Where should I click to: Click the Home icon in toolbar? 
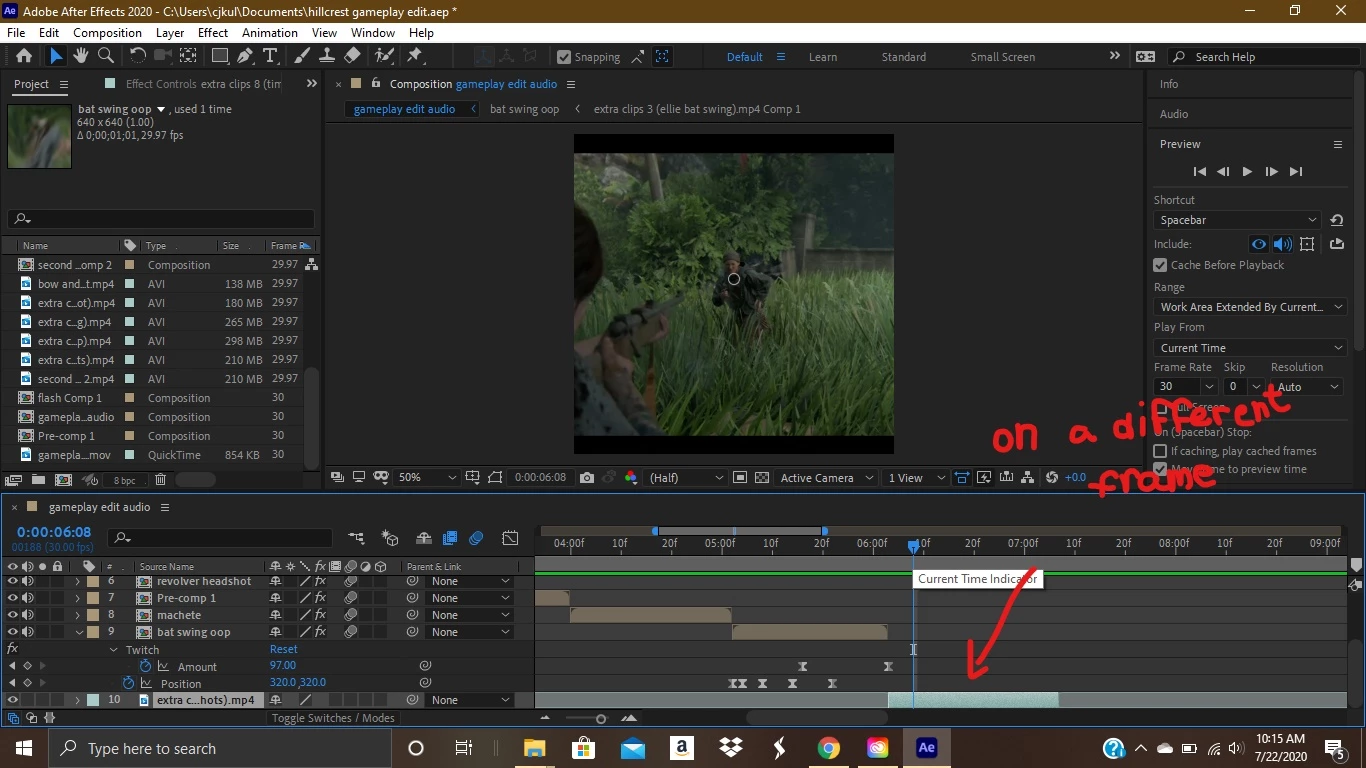click(x=24, y=56)
